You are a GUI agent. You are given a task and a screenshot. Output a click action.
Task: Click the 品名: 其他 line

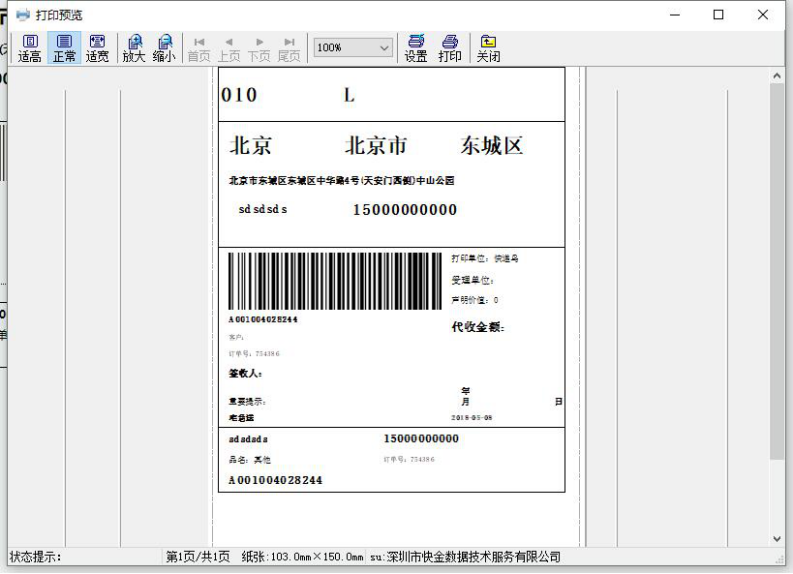tap(250, 460)
